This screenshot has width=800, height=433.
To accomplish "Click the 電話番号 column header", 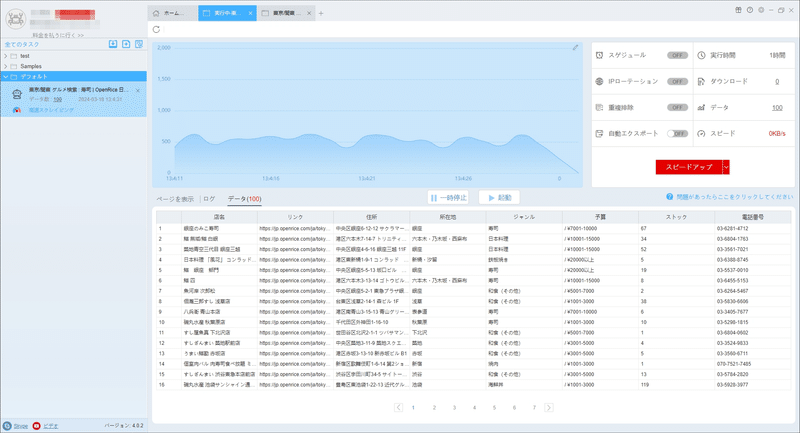I will click(753, 217).
